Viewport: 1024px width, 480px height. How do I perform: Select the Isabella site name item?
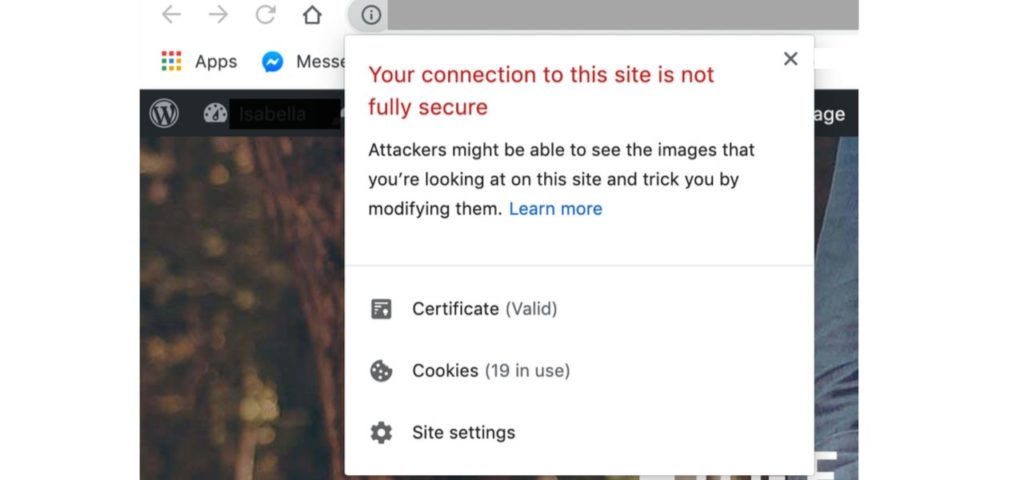[272, 114]
